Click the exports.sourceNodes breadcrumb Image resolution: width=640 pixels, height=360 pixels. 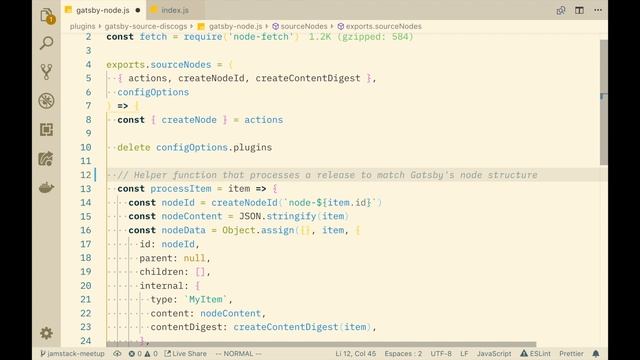click(x=380, y=26)
